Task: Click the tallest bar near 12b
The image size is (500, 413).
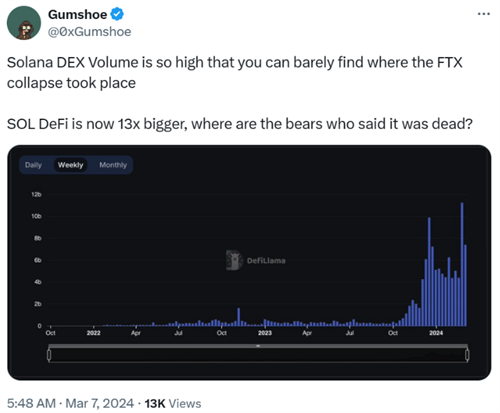Action: pos(462,264)
